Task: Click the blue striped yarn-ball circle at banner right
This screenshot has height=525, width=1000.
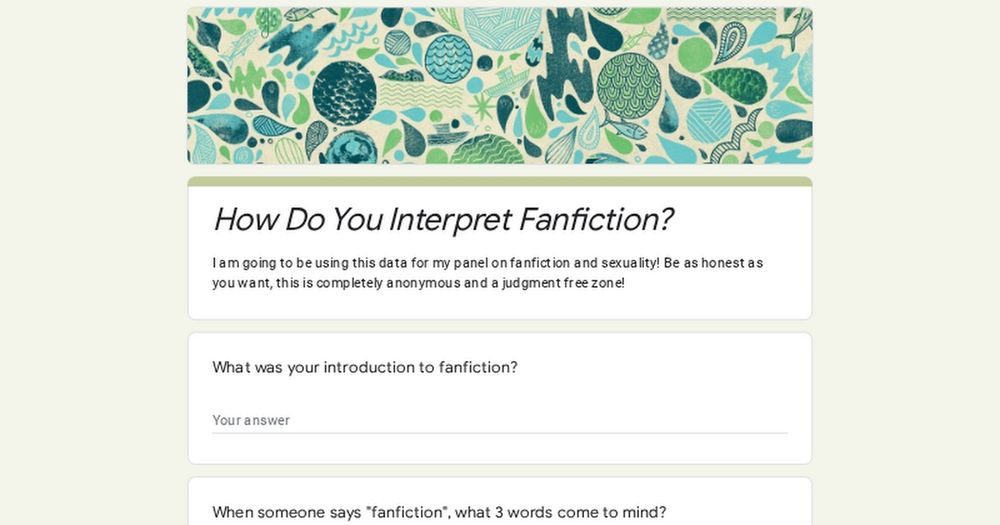Action: (709, 120)
